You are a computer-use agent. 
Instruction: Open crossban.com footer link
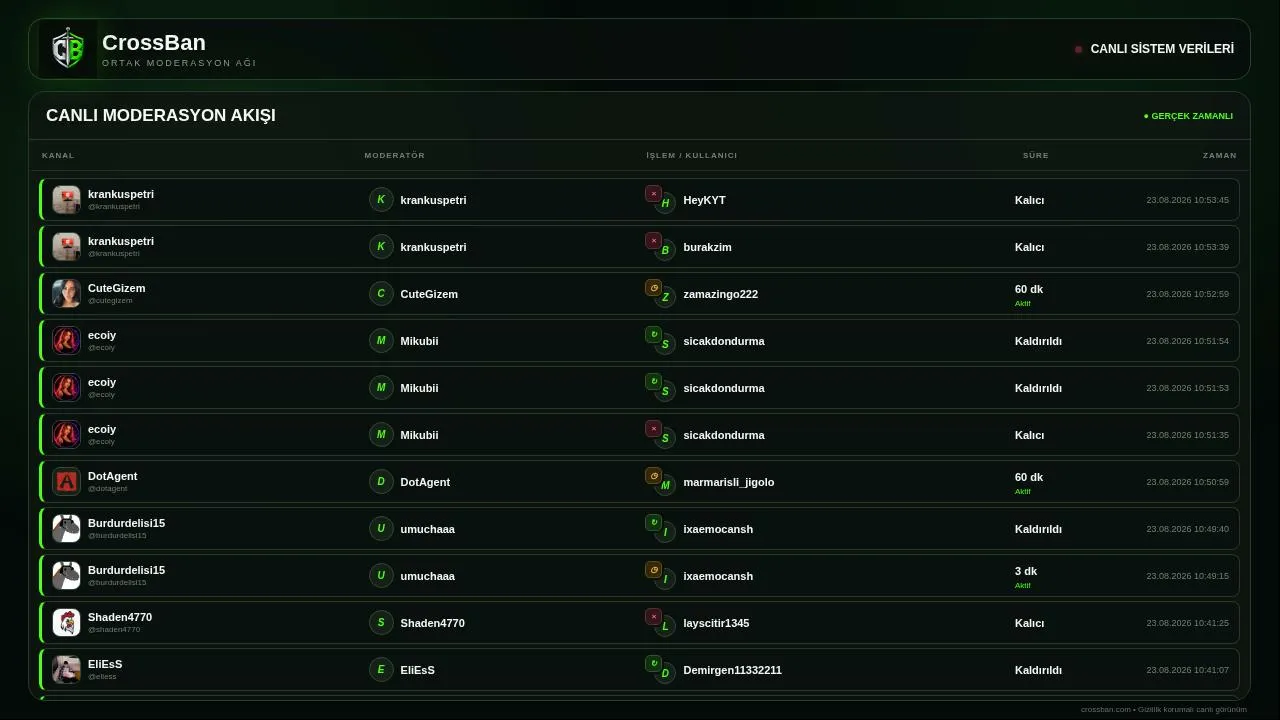1105,710
